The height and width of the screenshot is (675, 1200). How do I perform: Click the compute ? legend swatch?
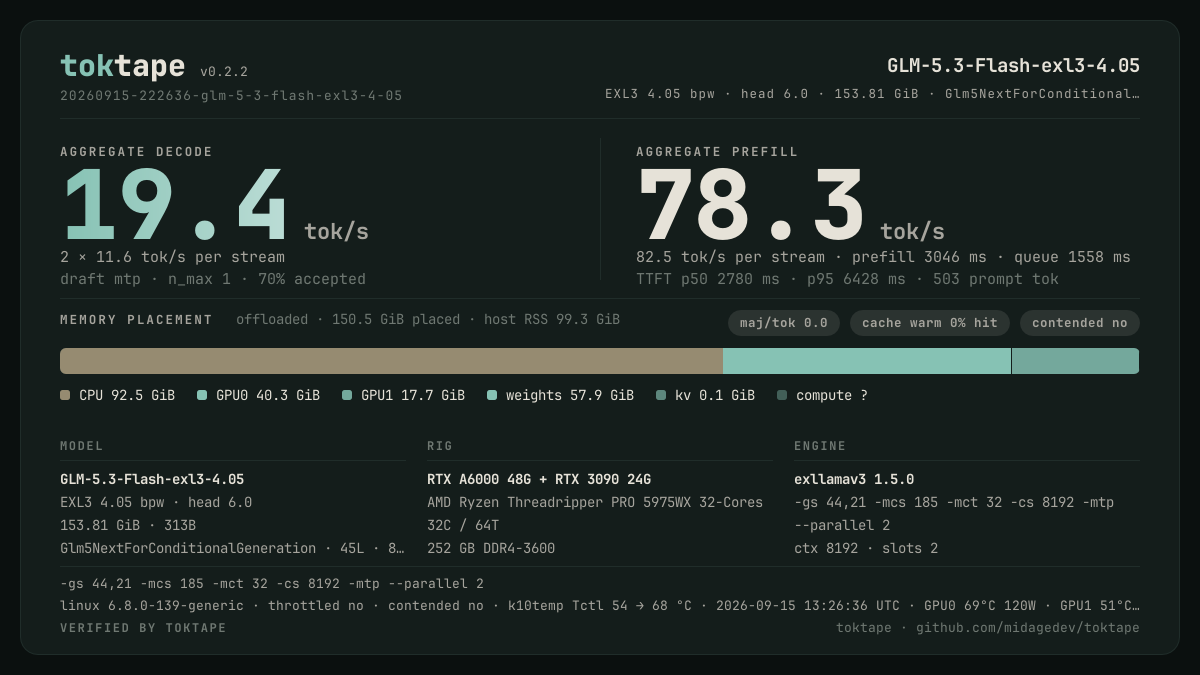(x=782, y=395)
